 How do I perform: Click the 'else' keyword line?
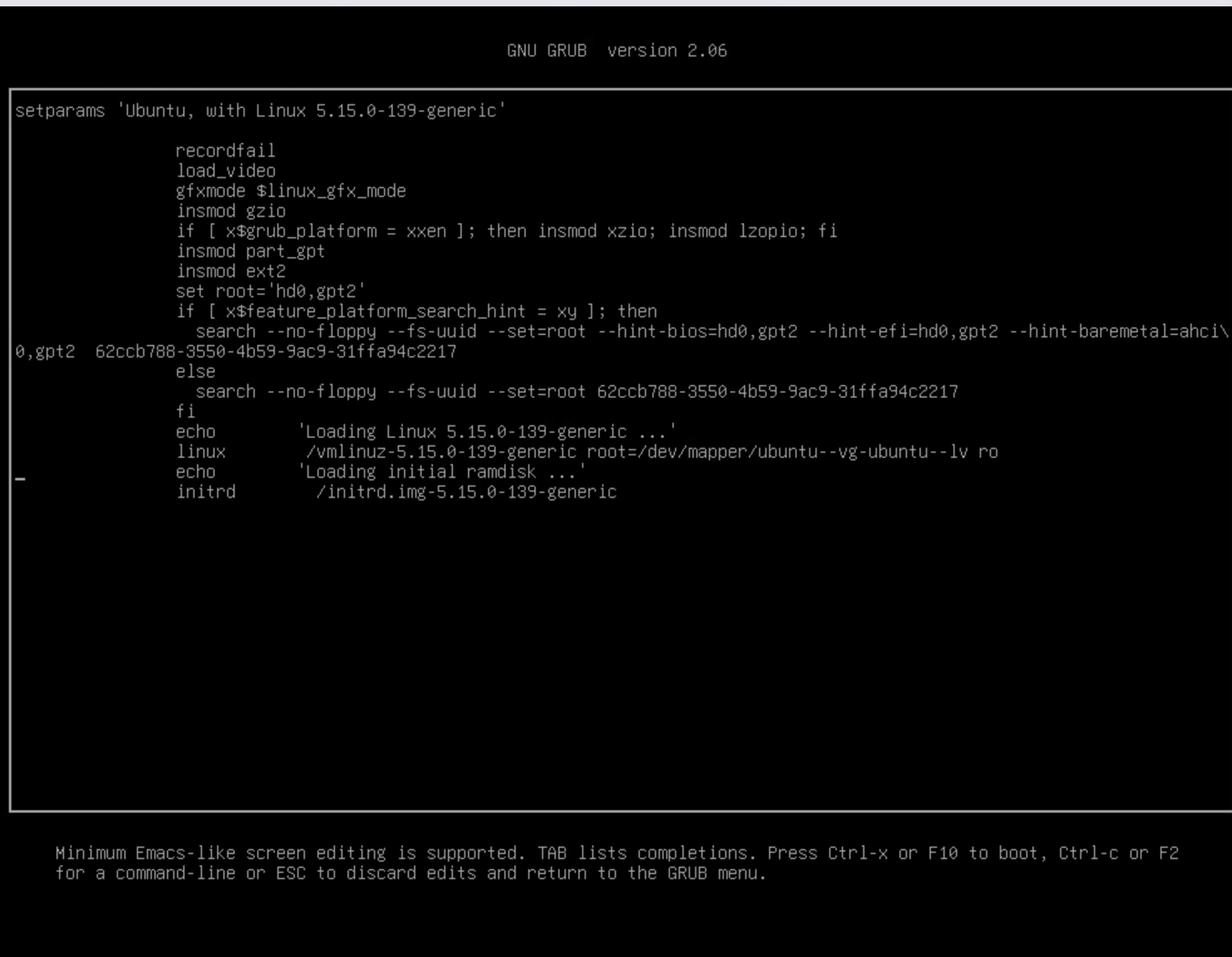tap(196, 371)
